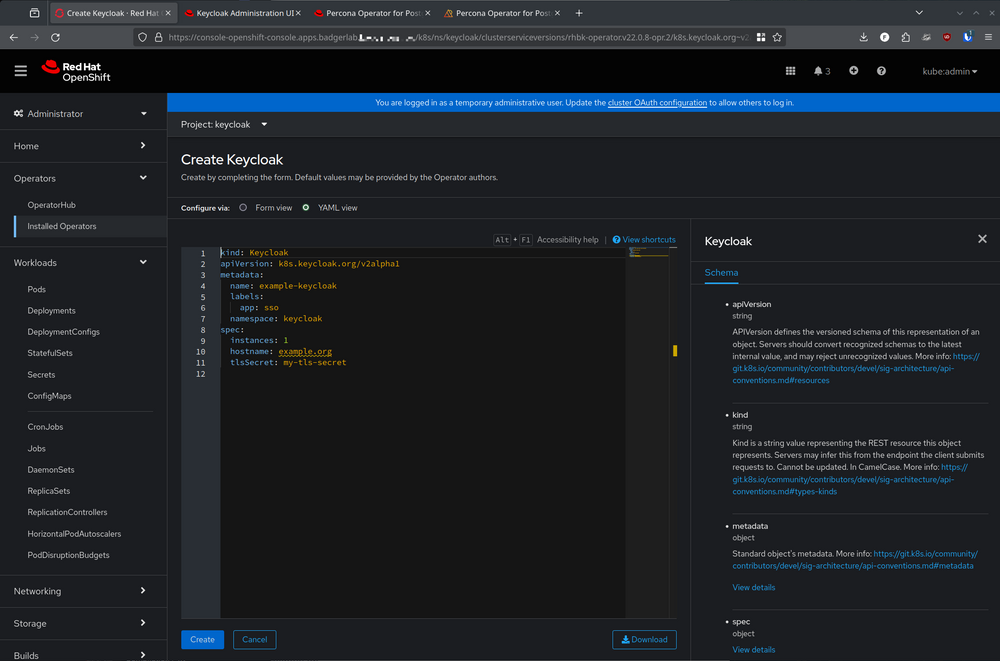The height and width of the screenshot is (661, 1000).
Task: Bookmark this page with the star icon
Action: point(777,37)
